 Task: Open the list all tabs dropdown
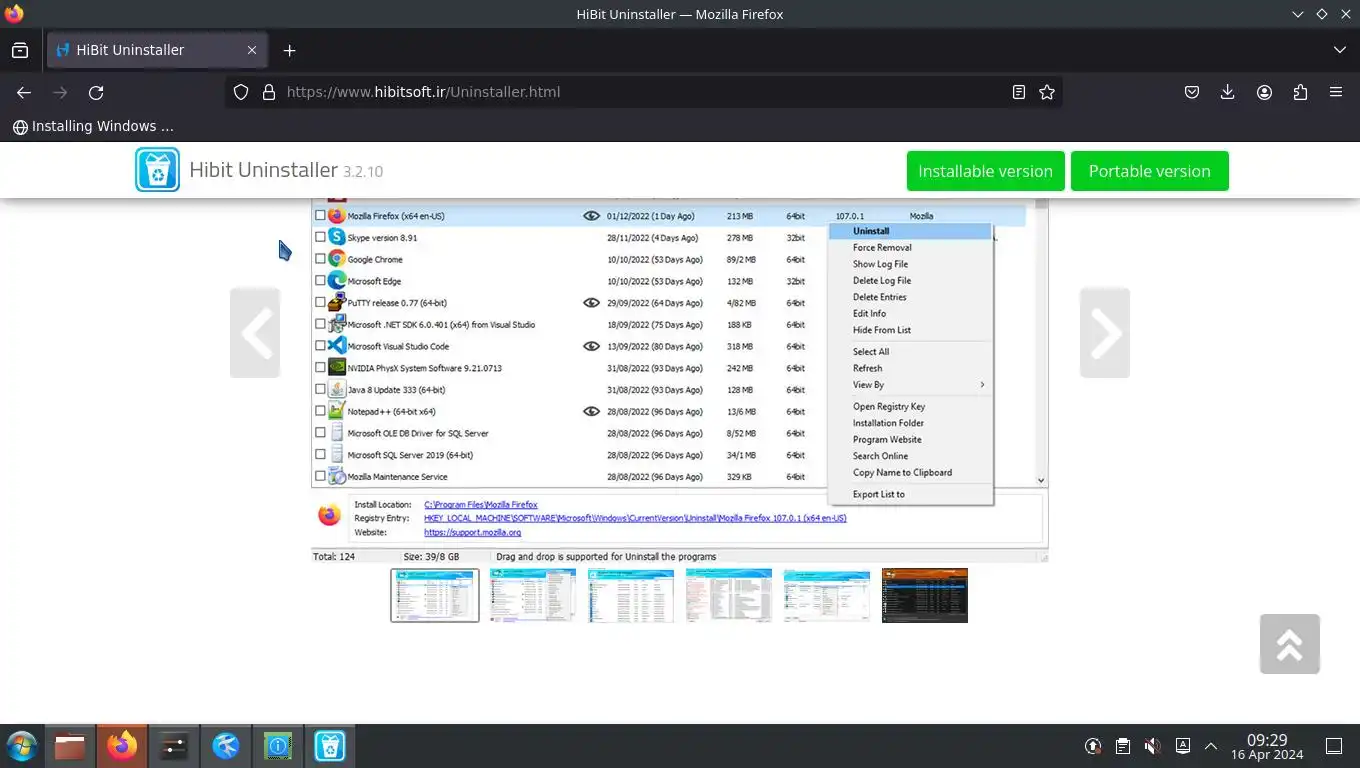(1340, 50)
